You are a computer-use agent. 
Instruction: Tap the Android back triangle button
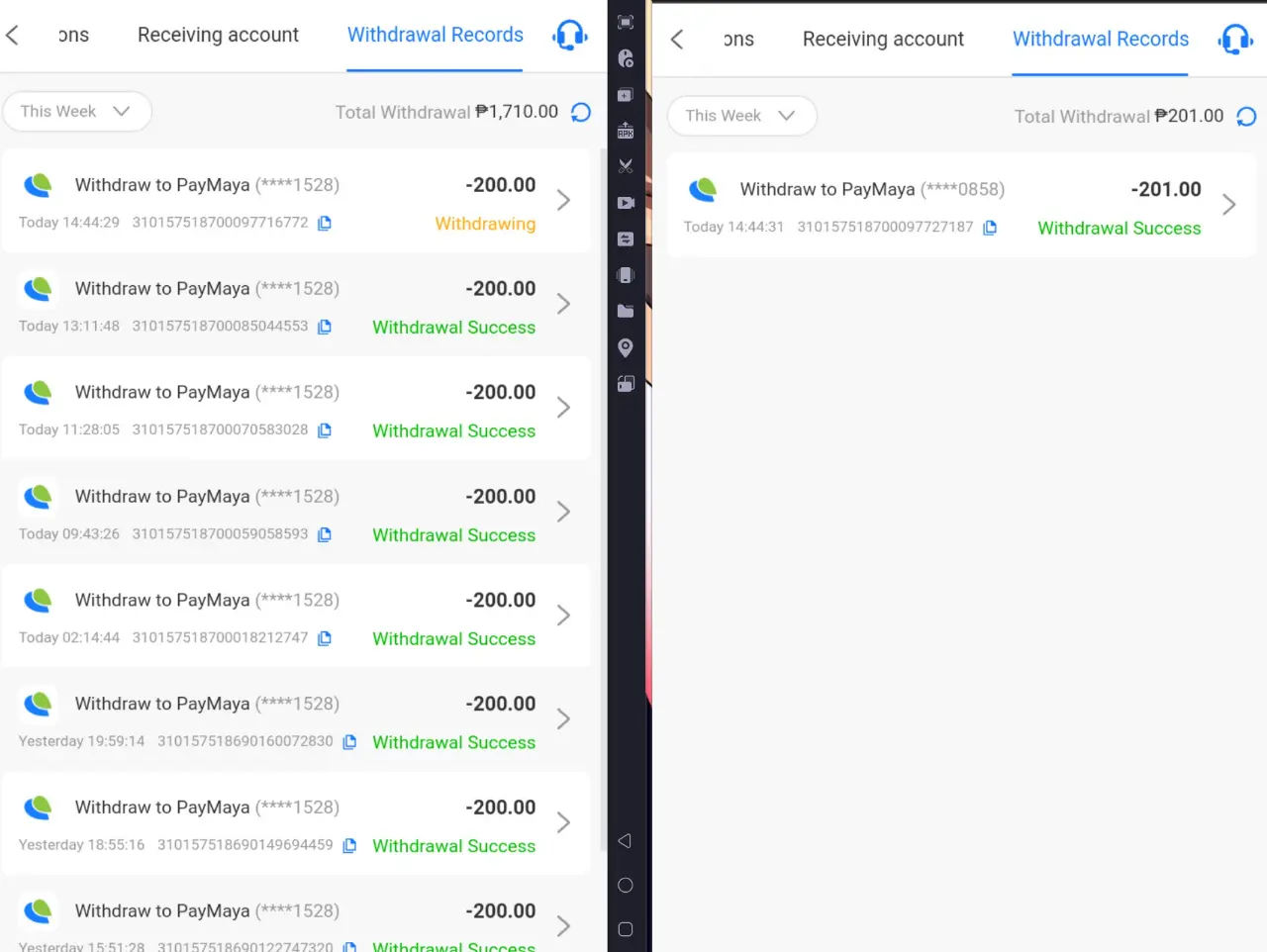(625, 841)
